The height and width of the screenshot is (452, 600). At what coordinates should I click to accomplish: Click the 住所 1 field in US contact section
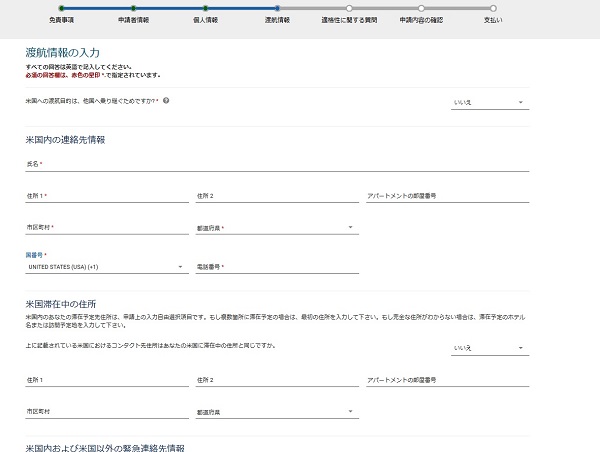coord(106,197)
